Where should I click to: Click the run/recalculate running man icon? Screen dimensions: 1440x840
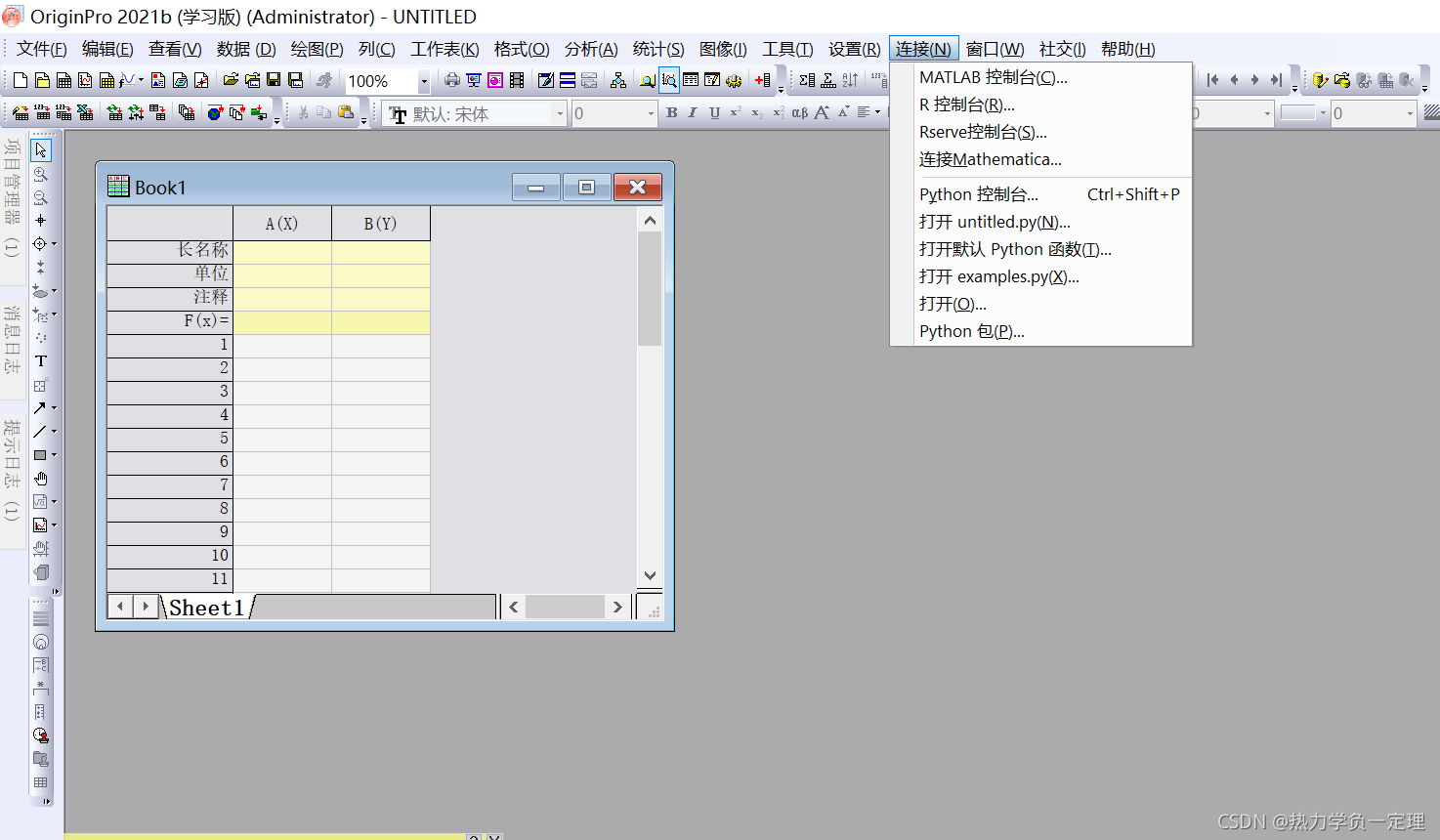pos(324,80)
